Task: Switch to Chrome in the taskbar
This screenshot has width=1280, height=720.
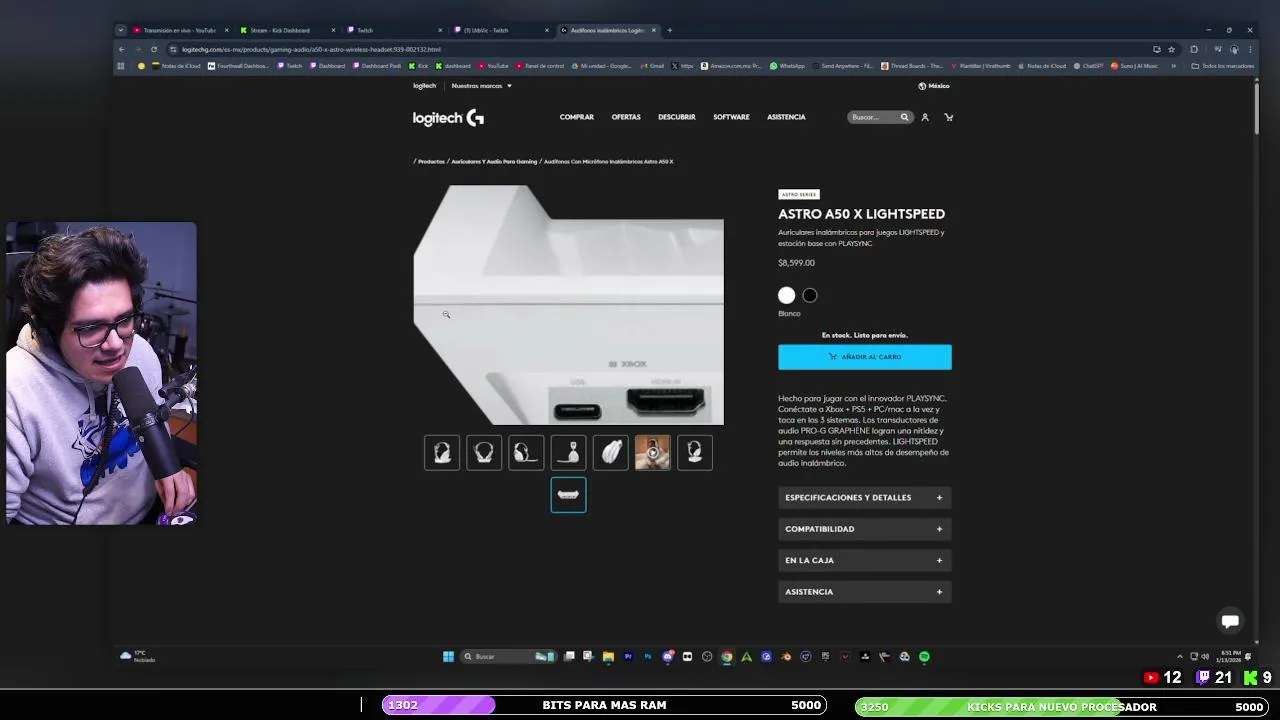Action: tap(727, 657)
